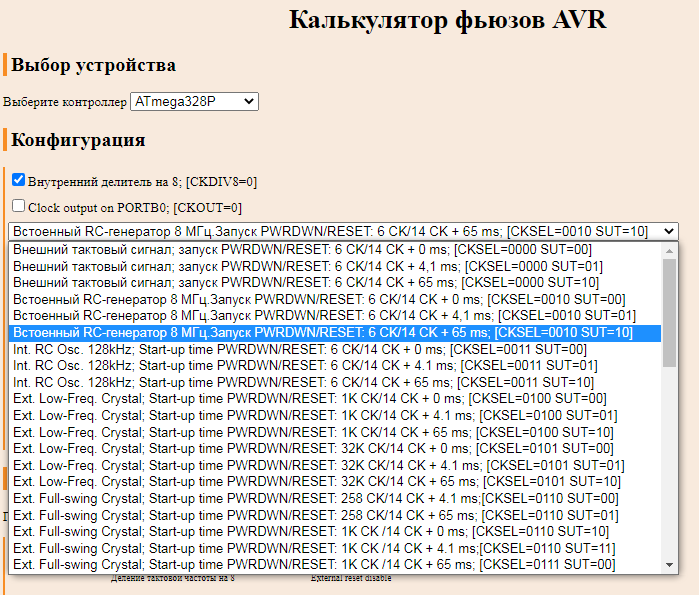
Task: Select Ext. Full-swing Crystal 1K CK CKSEL=0110 SUT=10
Action: click(x=335, y=531)
